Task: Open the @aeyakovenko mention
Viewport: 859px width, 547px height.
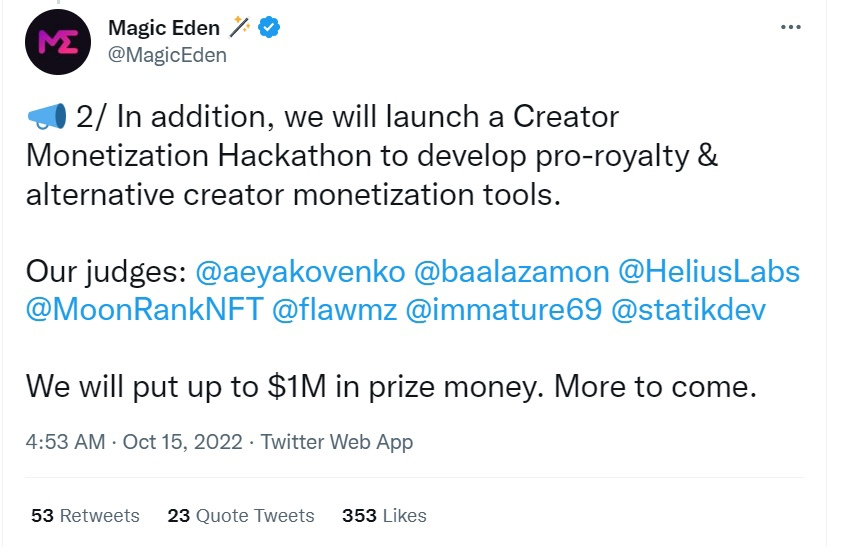Action: [303, 273]
